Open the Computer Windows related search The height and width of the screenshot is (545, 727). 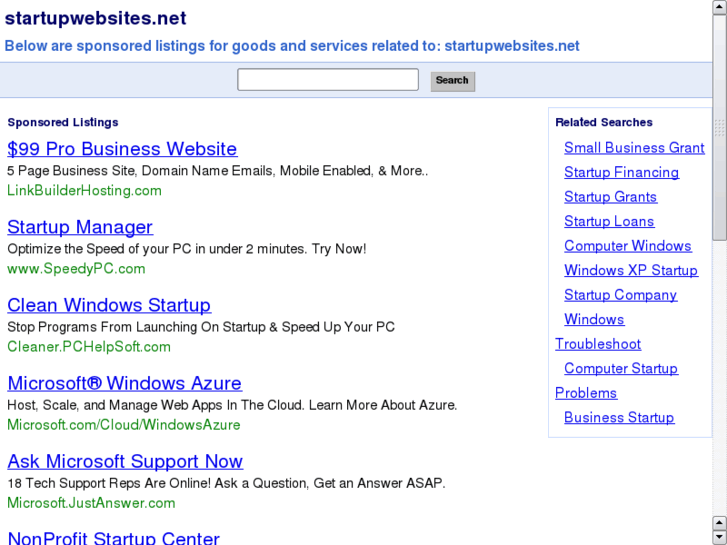(627, 246)
